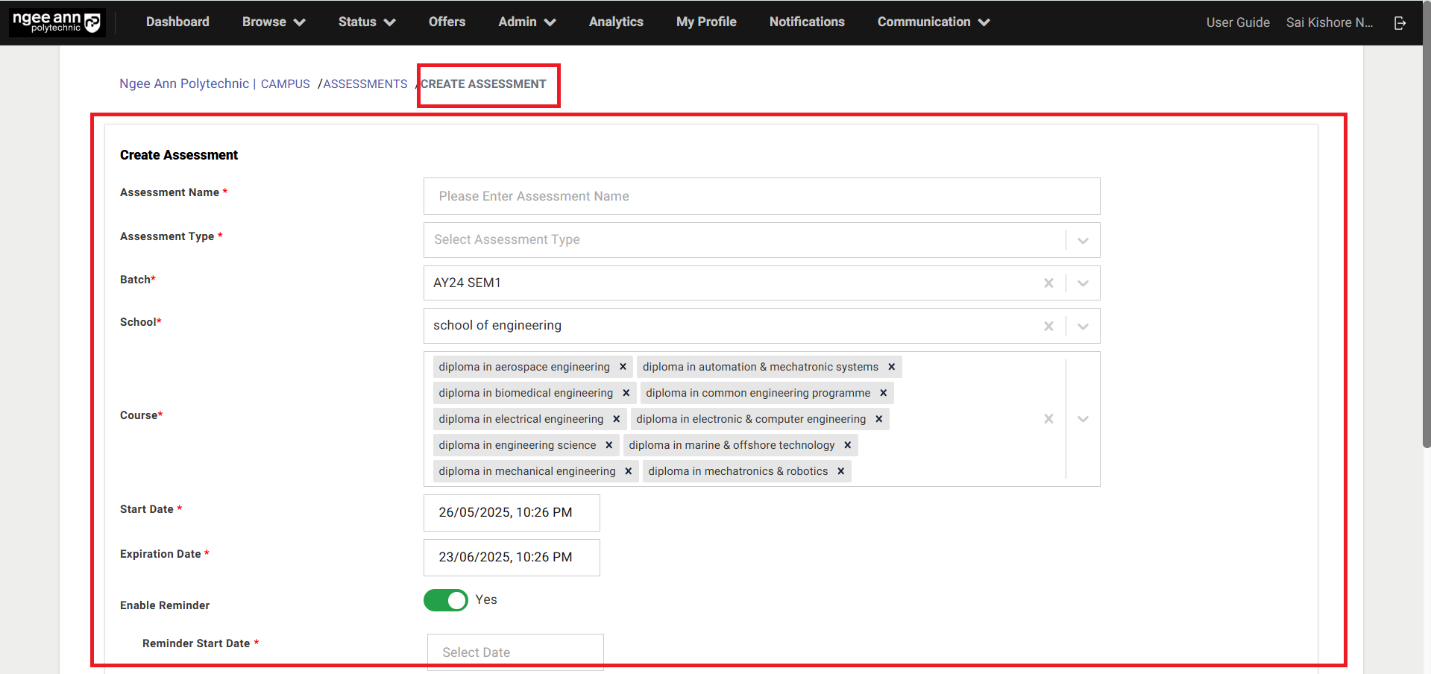Expand the Course dropdown chevron
This screenshot has width=1431, height=674.
1083,419
